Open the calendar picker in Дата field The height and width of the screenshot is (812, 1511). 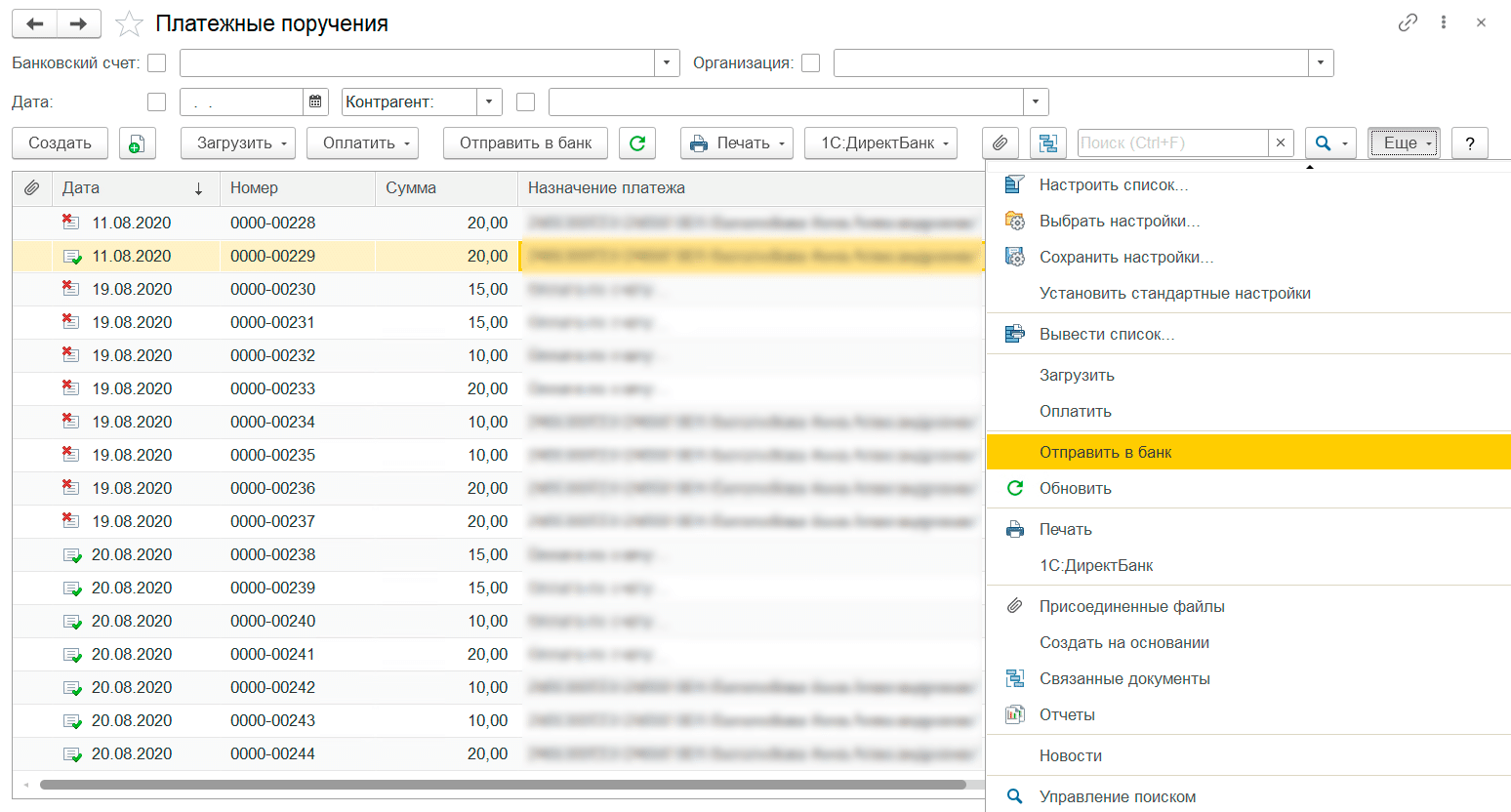[x=315, y=101]
